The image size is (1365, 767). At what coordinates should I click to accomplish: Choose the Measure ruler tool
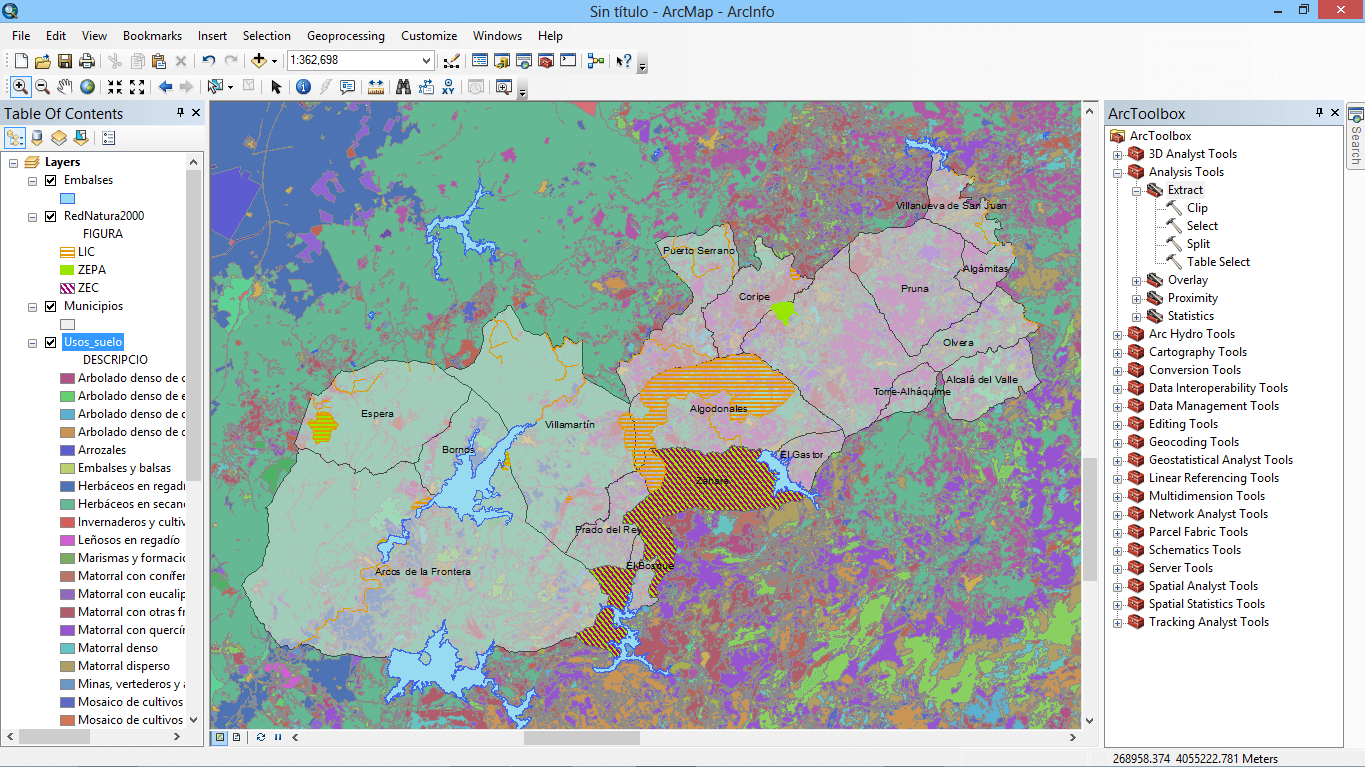click(376, 87)
